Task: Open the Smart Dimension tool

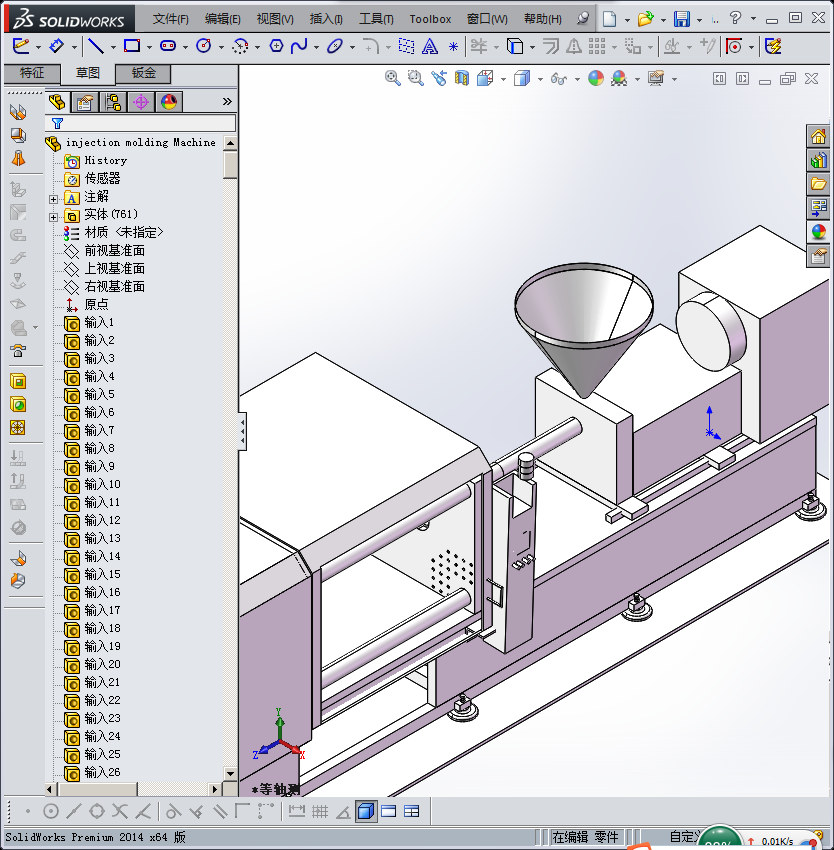Action: [57, 46]
